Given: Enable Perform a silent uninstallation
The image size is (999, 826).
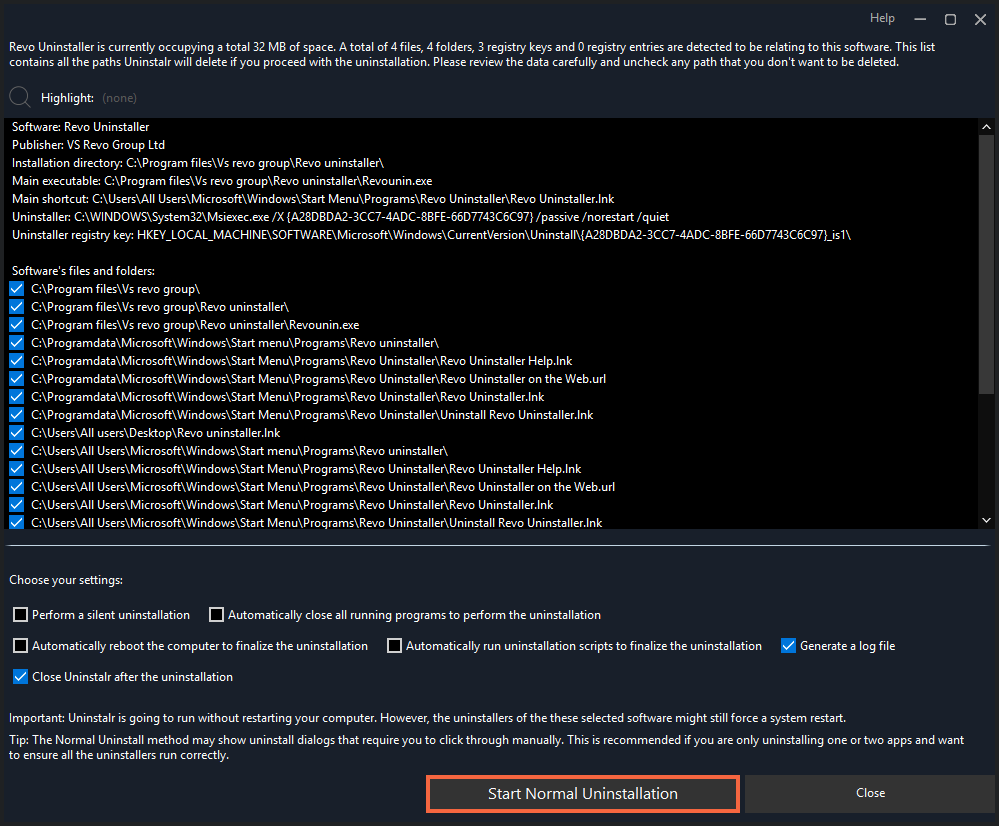Looking at the screenshot, I should [20, 614].
